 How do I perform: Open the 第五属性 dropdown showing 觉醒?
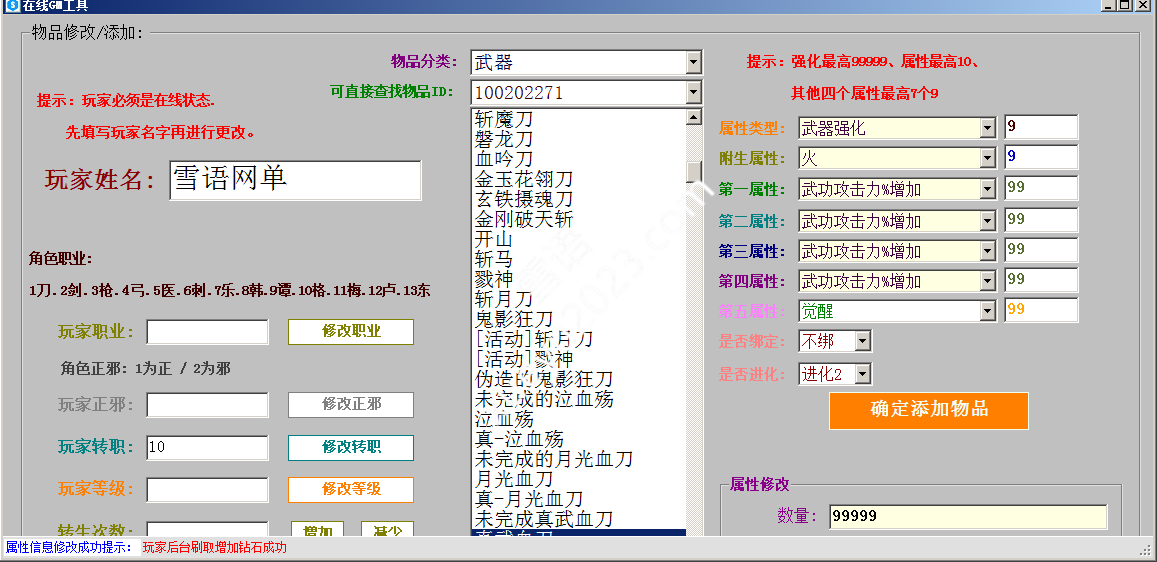[987, 311]
